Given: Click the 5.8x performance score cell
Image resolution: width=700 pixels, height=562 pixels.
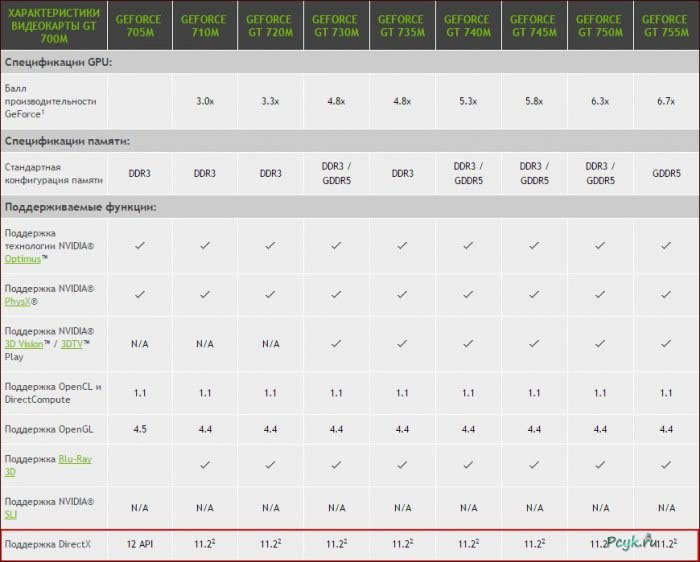Looking at the screenshot, I should [534, 101].
